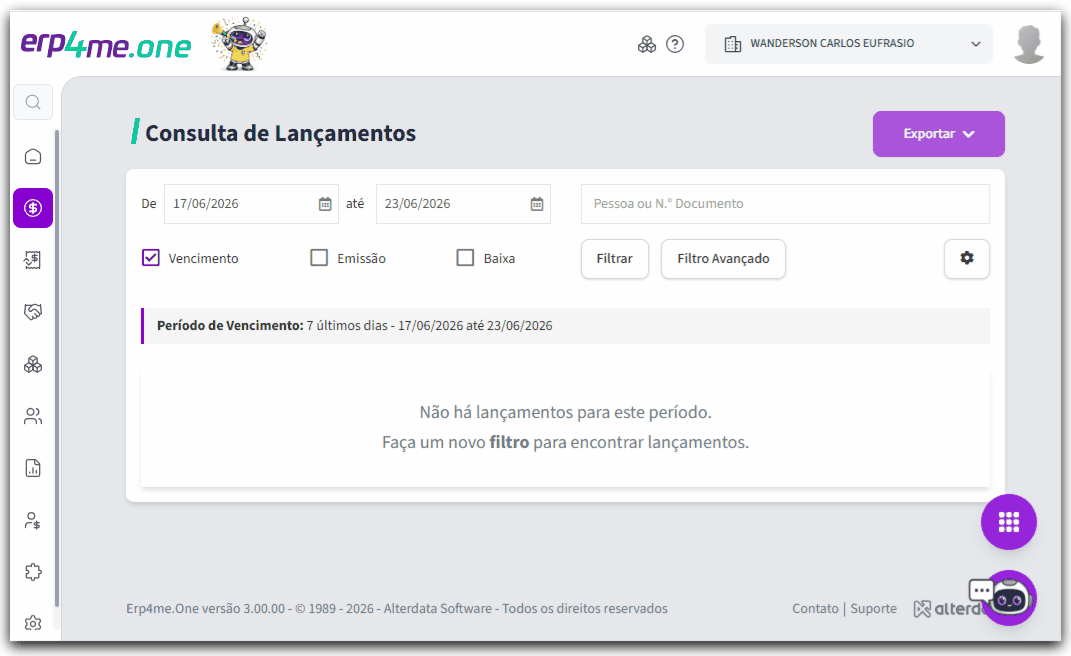This screenshot has height=656, width=1071.
Task: Uncheck the Vencimento checkbox
Action: (150, 258)
